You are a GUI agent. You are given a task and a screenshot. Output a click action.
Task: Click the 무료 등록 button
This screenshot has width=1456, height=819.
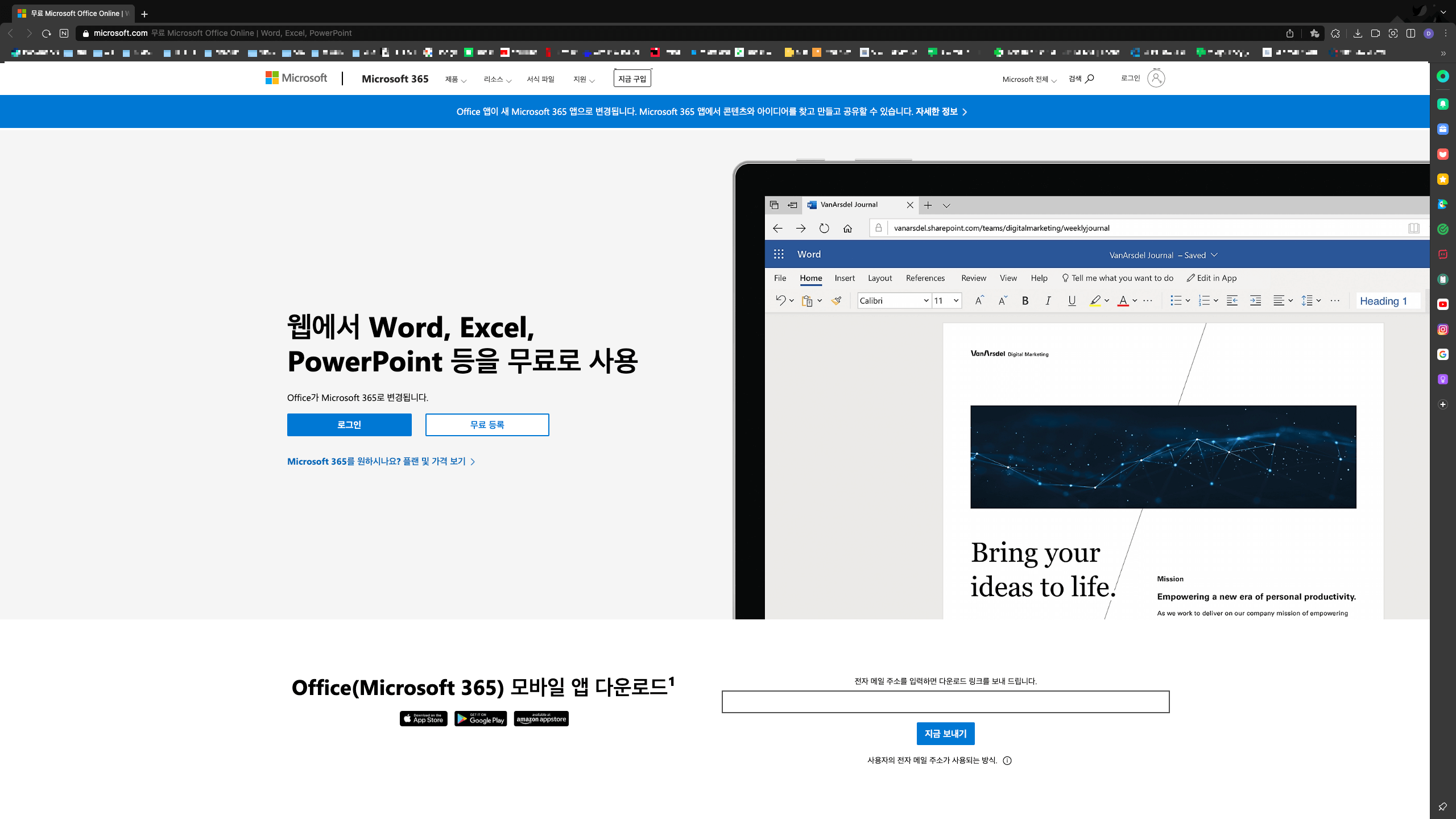[487, 425]
